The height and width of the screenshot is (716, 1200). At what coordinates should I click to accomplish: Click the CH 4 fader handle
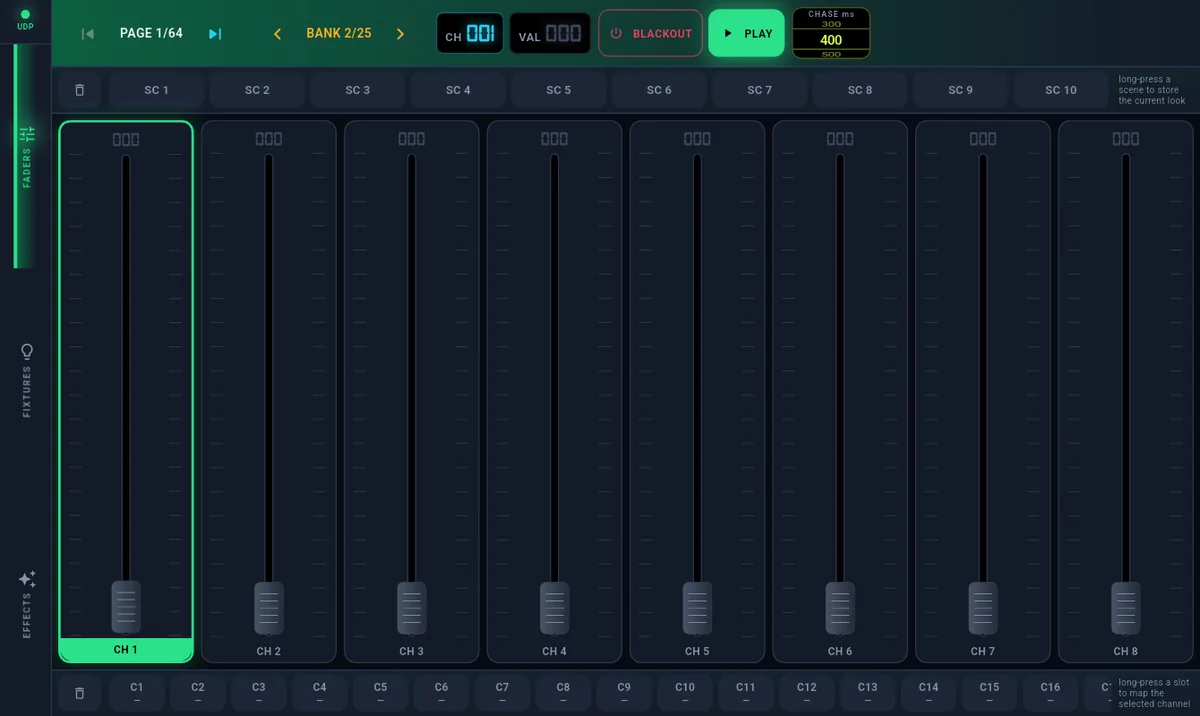(x=555, y=607)
